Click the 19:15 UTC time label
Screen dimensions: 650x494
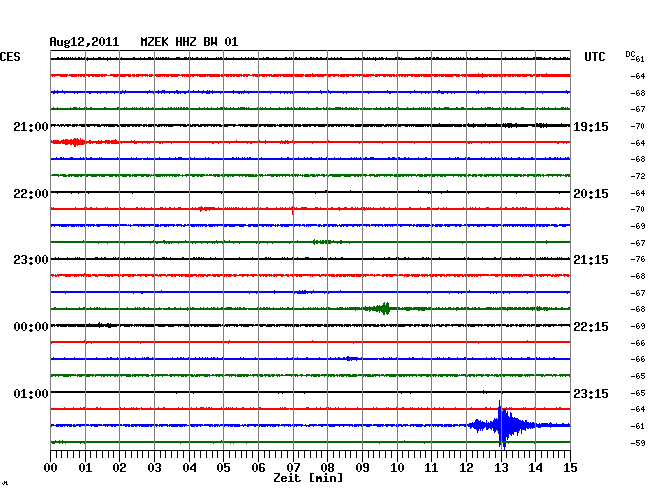click(590, 127)
